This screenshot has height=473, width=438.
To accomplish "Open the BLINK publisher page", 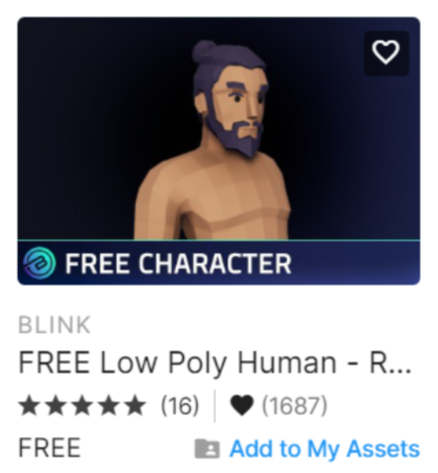I will click(54, 325).
